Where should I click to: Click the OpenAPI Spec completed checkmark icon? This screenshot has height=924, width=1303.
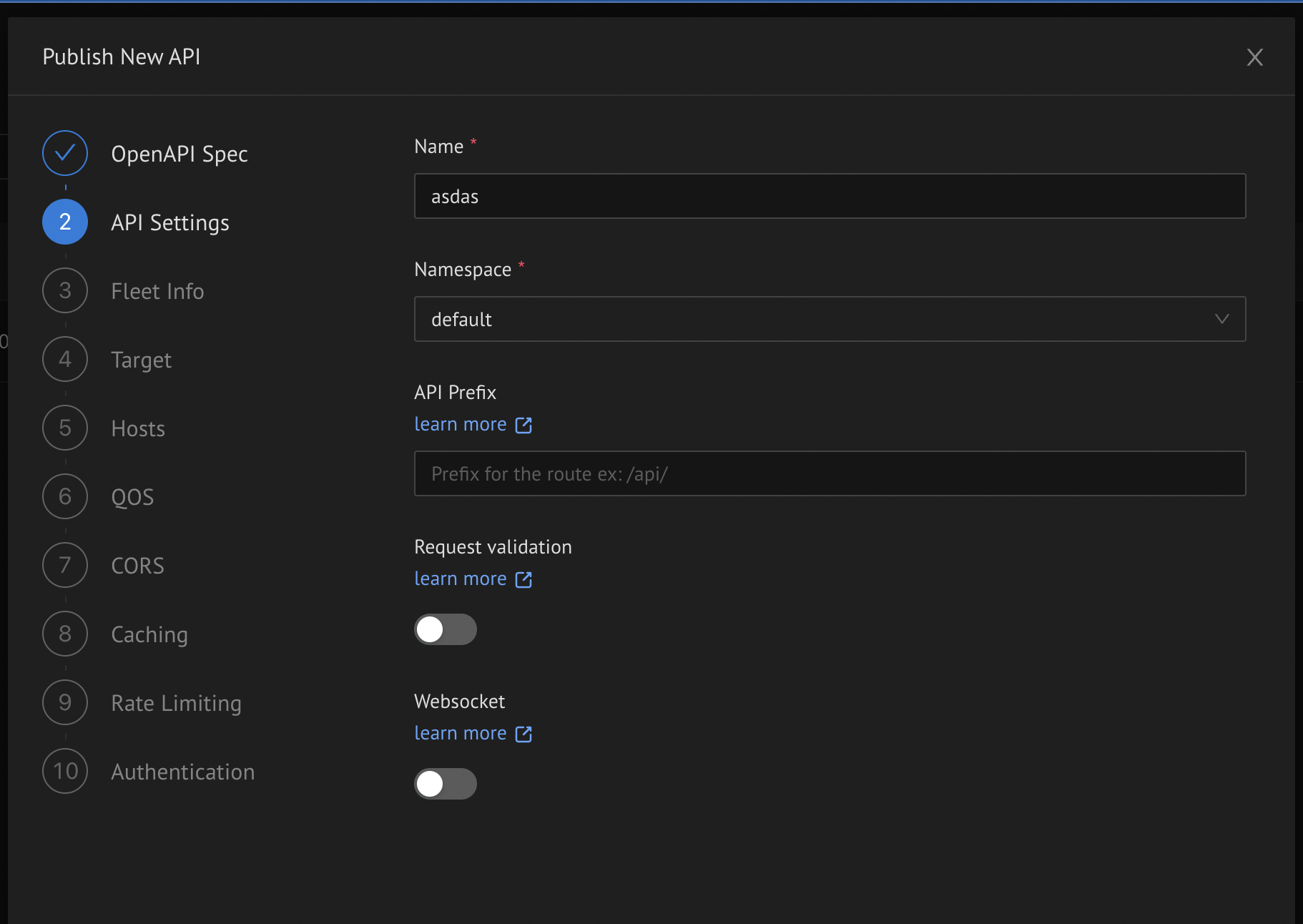point(64,153)
